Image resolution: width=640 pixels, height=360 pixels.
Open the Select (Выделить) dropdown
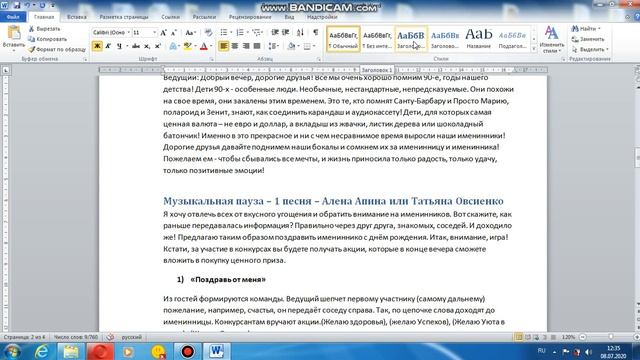[x=590, y=49]
